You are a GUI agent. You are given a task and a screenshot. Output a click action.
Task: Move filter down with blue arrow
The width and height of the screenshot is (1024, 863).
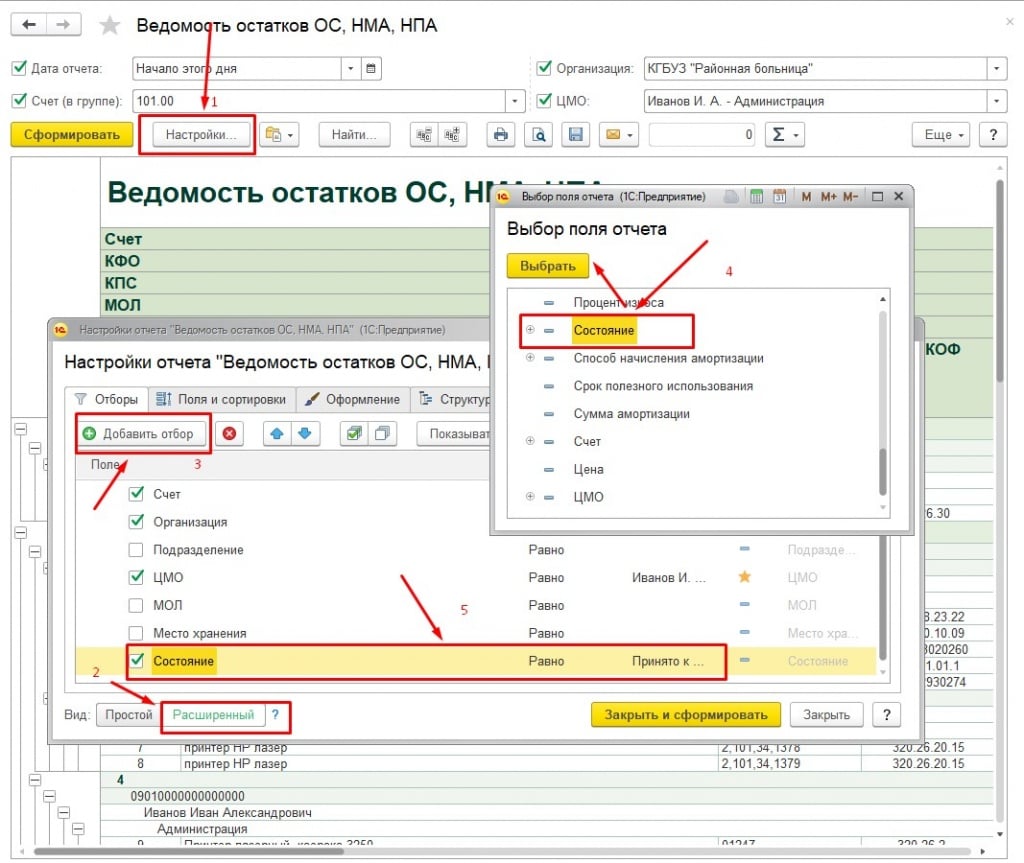click(x=304, y=434)
